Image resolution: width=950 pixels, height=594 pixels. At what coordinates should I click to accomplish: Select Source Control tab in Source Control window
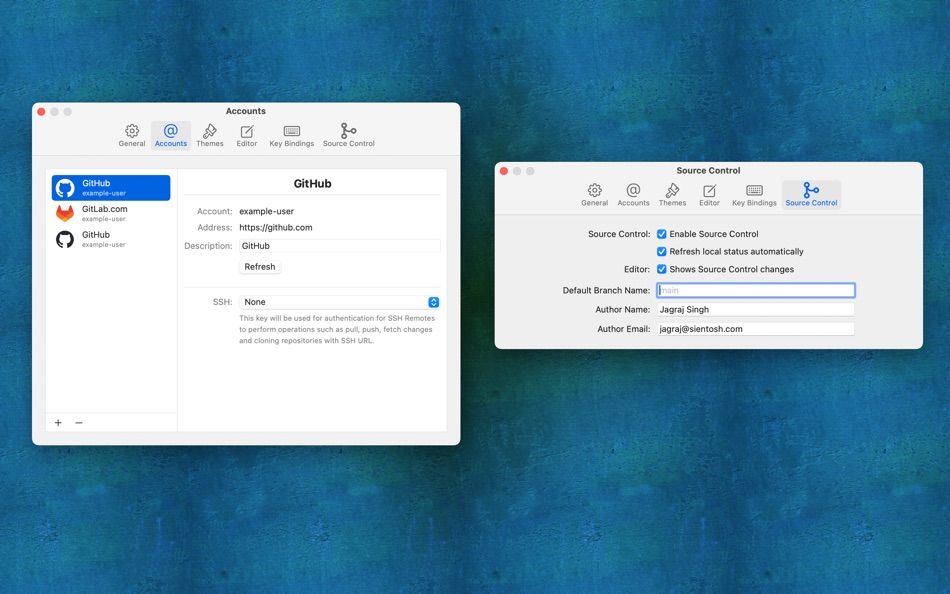811,195
